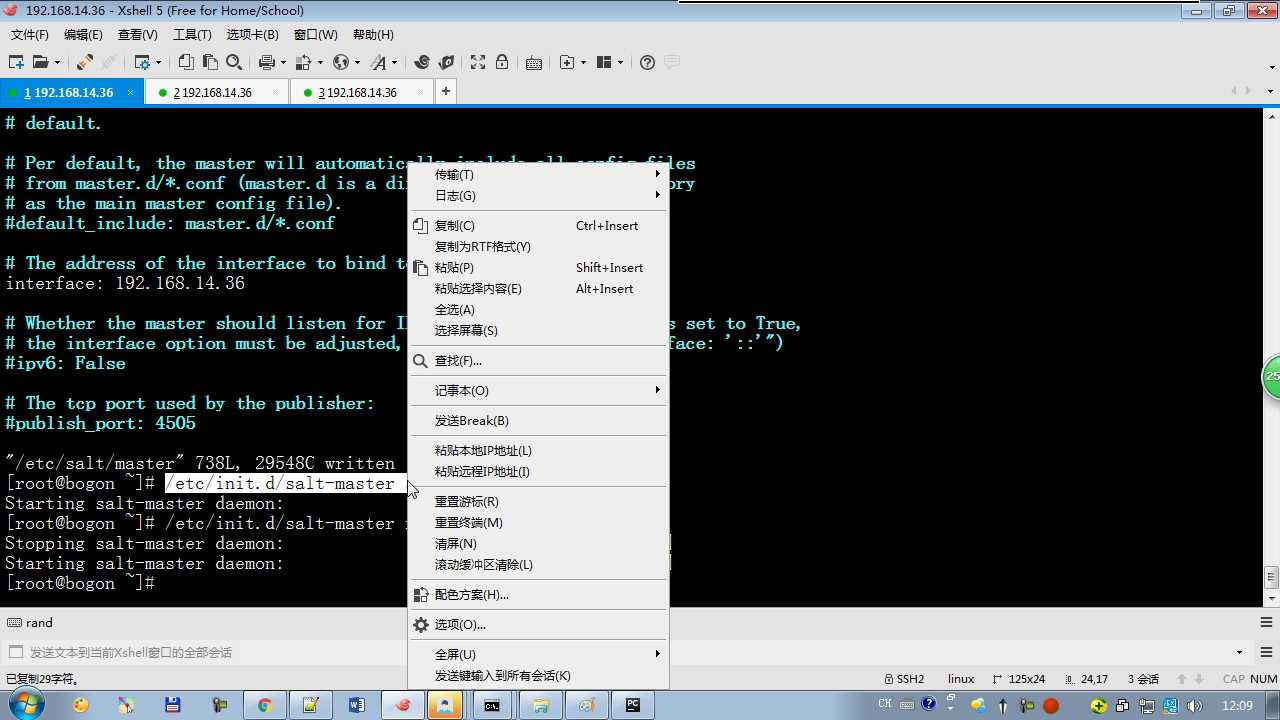Viewport: 1280px width, 720px height.
Task: Open Chrome from the taskbar
Action: [264, 705]
